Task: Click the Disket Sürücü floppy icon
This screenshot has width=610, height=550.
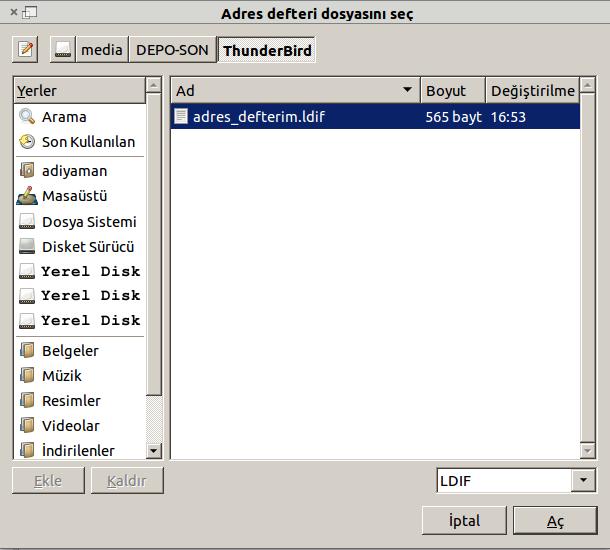Action: pyautogui.click(x=27, y=246)
